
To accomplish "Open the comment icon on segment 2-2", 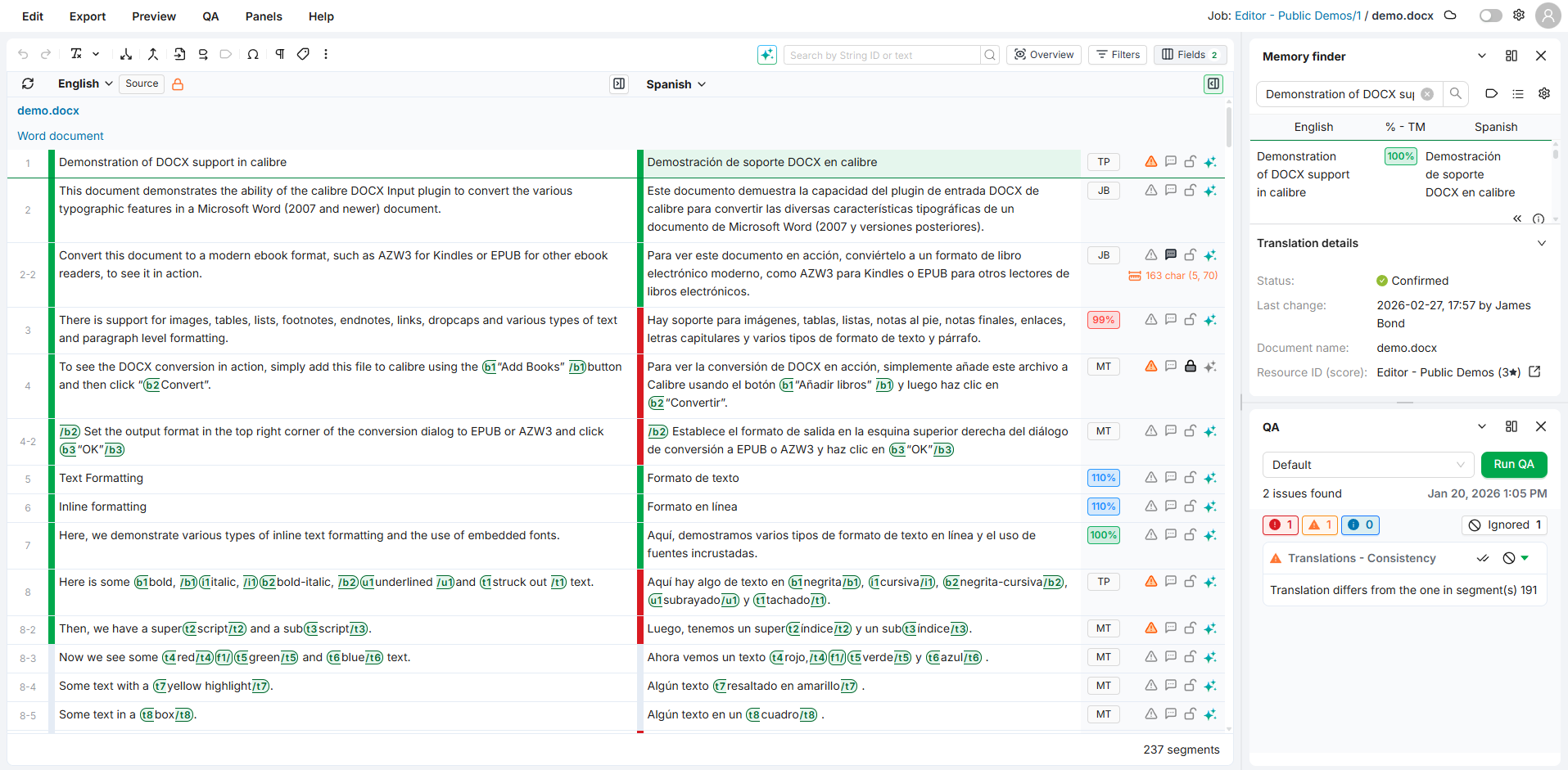I will click(x=1171, y=255).
